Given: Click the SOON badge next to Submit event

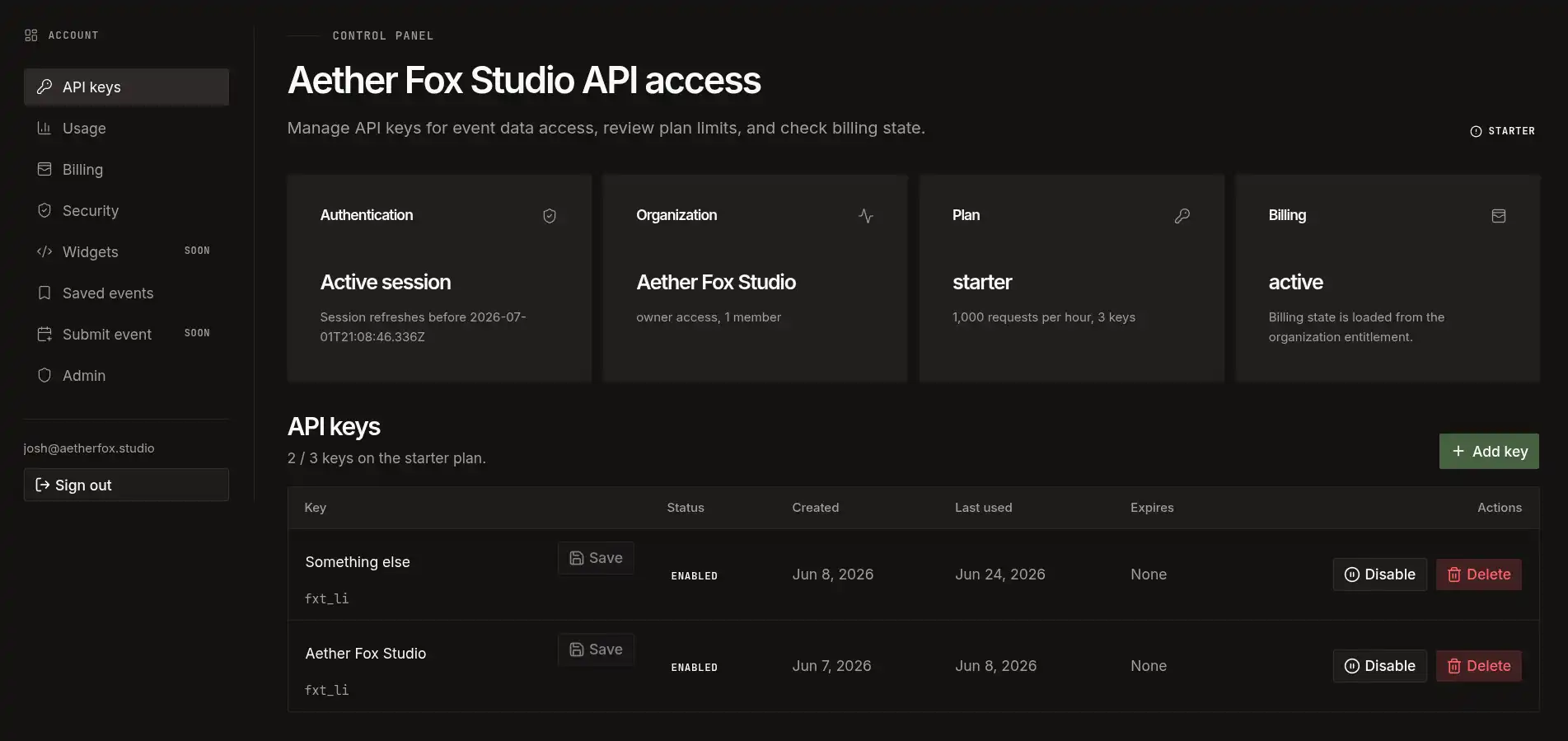Looking at the screenshot, I should point(197,333).
